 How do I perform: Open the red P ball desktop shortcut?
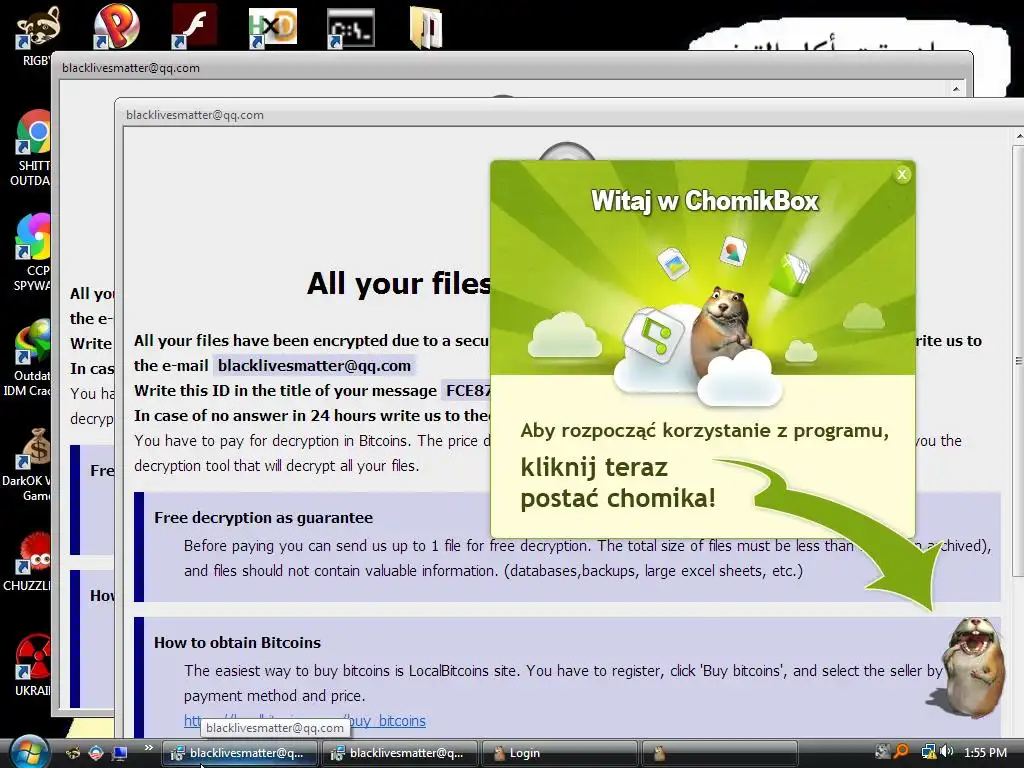[116, 27]
